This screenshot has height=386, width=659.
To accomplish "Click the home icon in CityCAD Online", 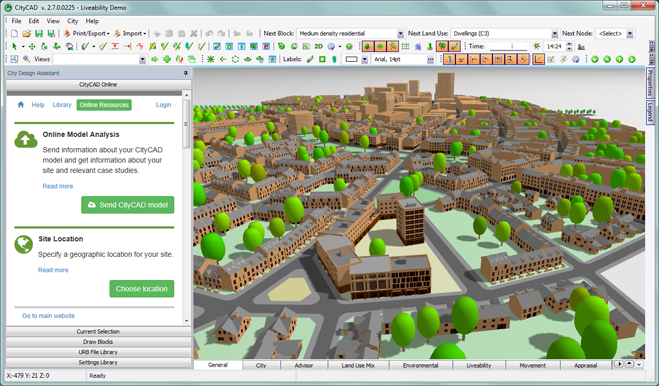I will [x=21, y=105].
